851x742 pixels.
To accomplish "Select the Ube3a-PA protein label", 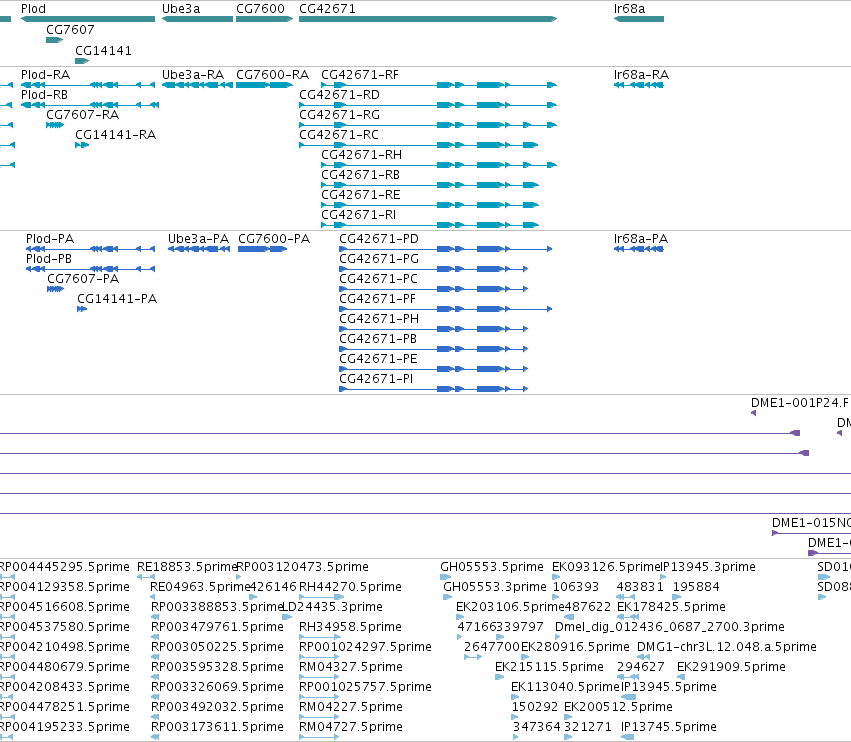I will point(199,239).
